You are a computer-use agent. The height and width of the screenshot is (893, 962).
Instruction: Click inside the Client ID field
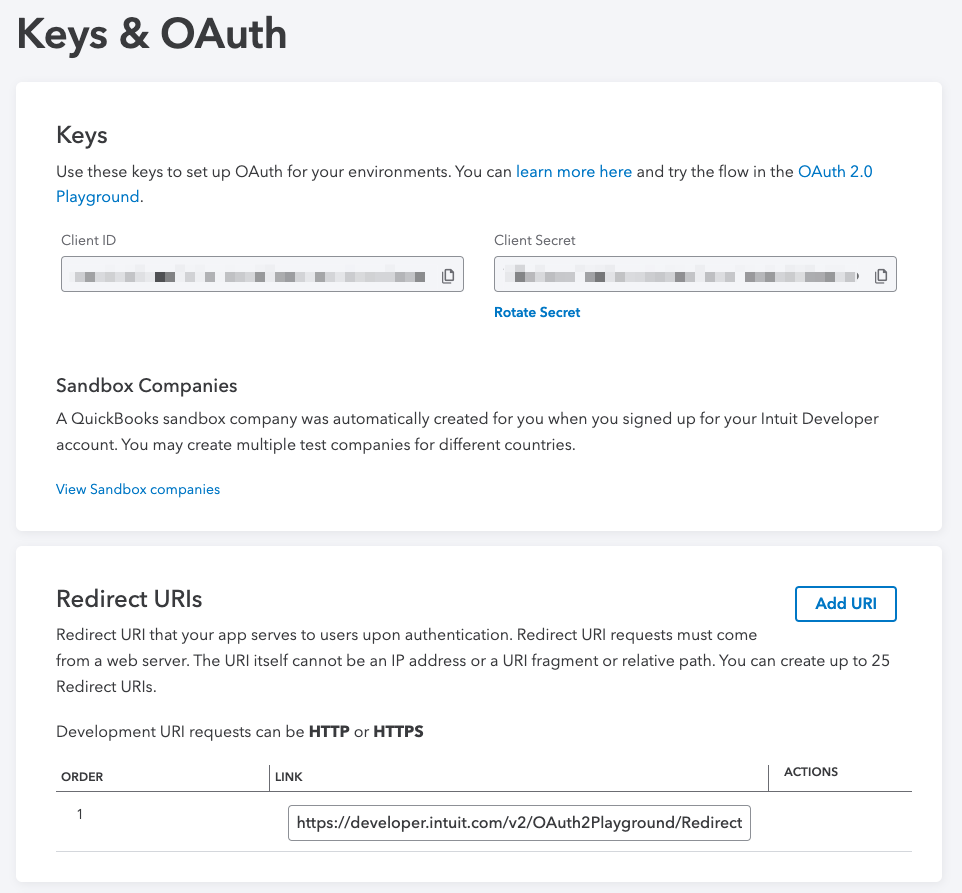(250, 275)
